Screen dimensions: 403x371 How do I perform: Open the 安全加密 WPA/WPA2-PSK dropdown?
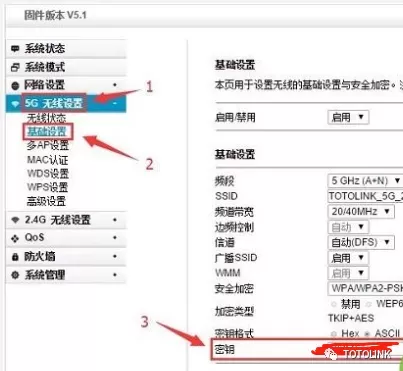pos(365,288)
